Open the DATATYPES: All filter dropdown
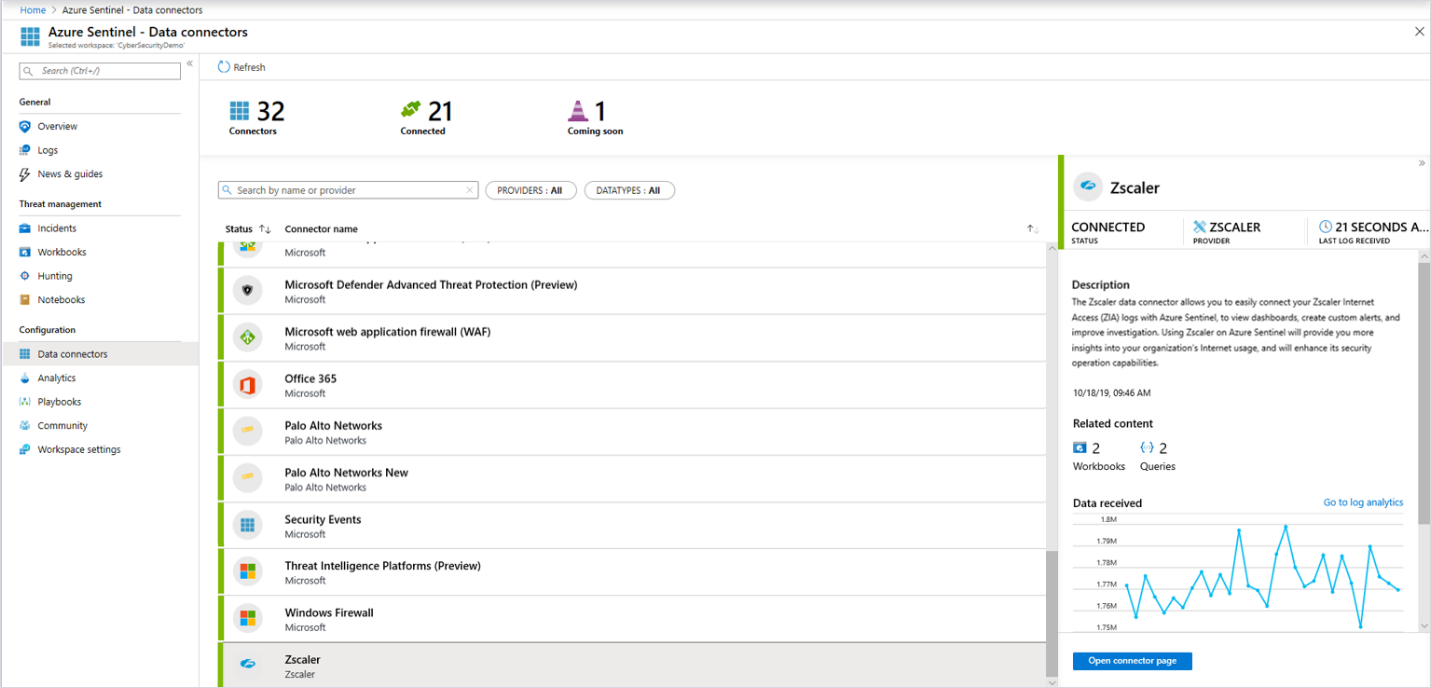 (x=629, y=190)
